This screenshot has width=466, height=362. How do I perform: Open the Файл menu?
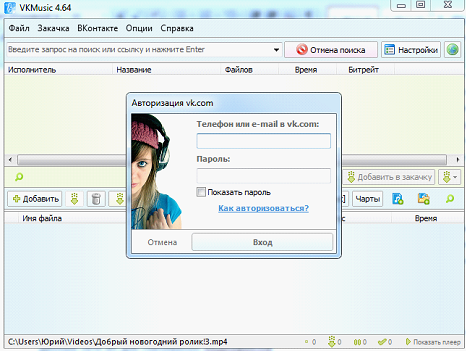pyautogui.click(x=19, y=28)
